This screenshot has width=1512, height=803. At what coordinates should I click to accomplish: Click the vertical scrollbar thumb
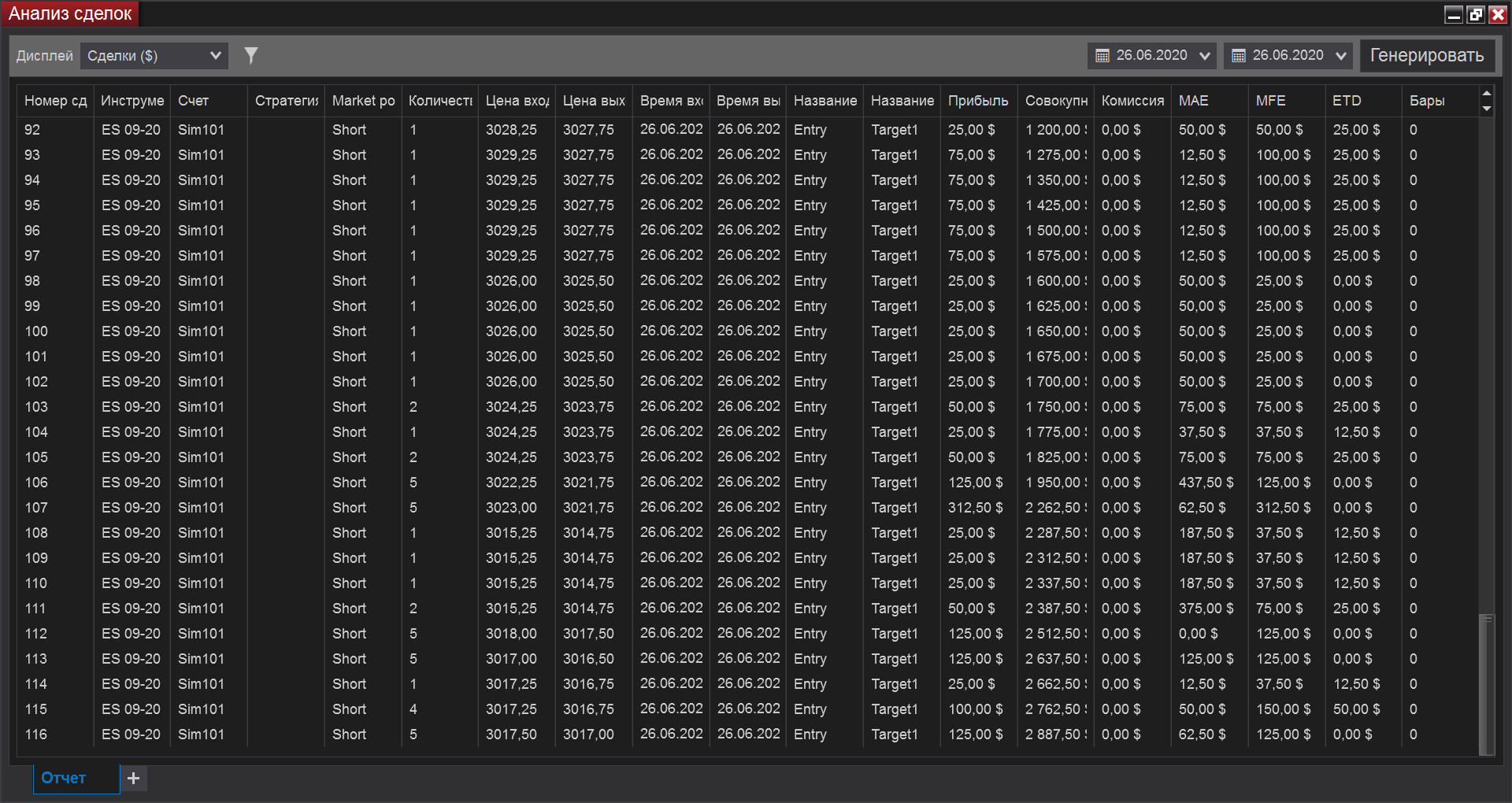point(1487,684)
